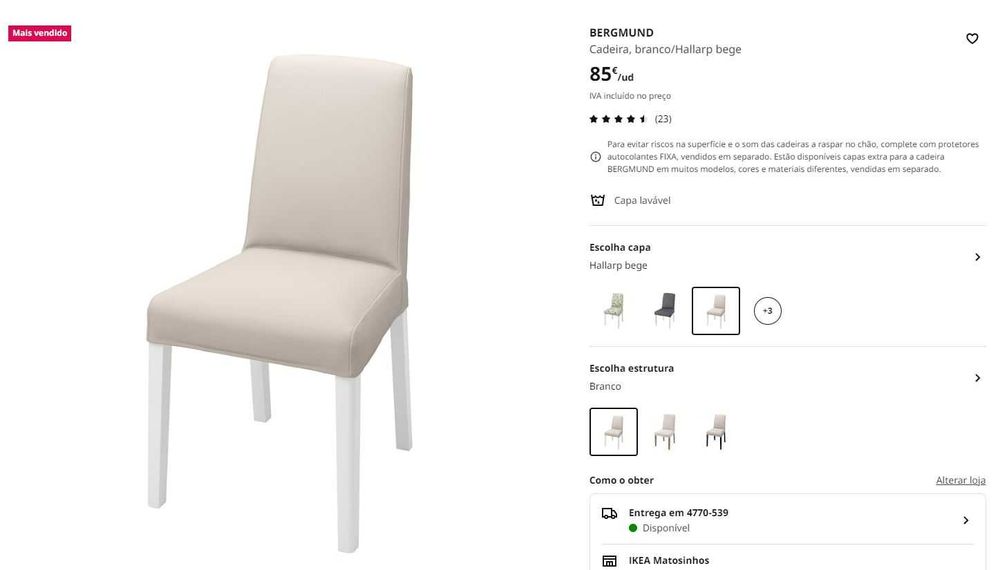Click the star rating row
Image resolution: width=1000 pixels, height=570 pixels.
630,119
